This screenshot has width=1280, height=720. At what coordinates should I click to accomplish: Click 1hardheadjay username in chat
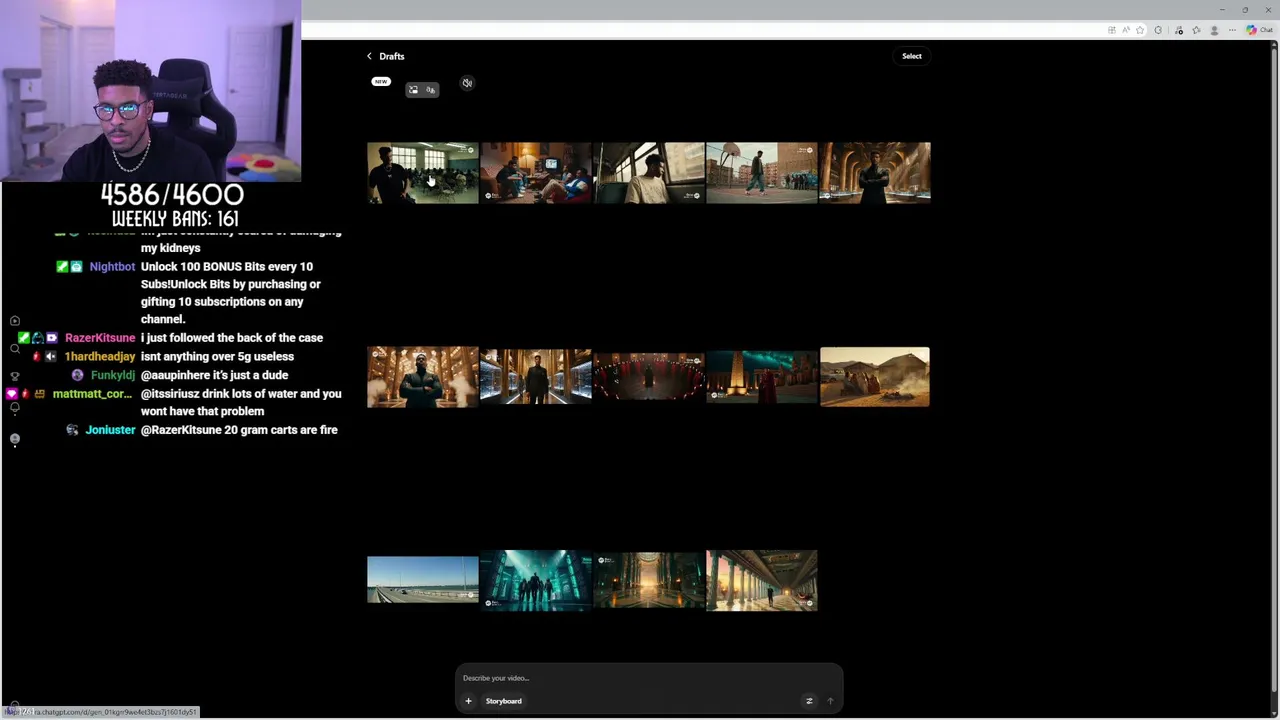pos(100,357)
